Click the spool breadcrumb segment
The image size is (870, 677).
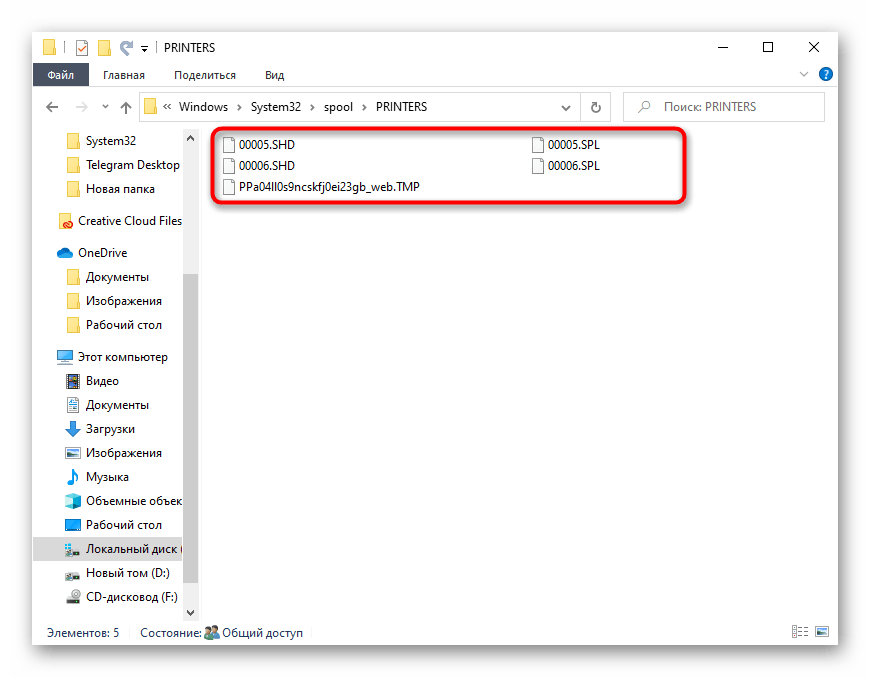point(339,107)
